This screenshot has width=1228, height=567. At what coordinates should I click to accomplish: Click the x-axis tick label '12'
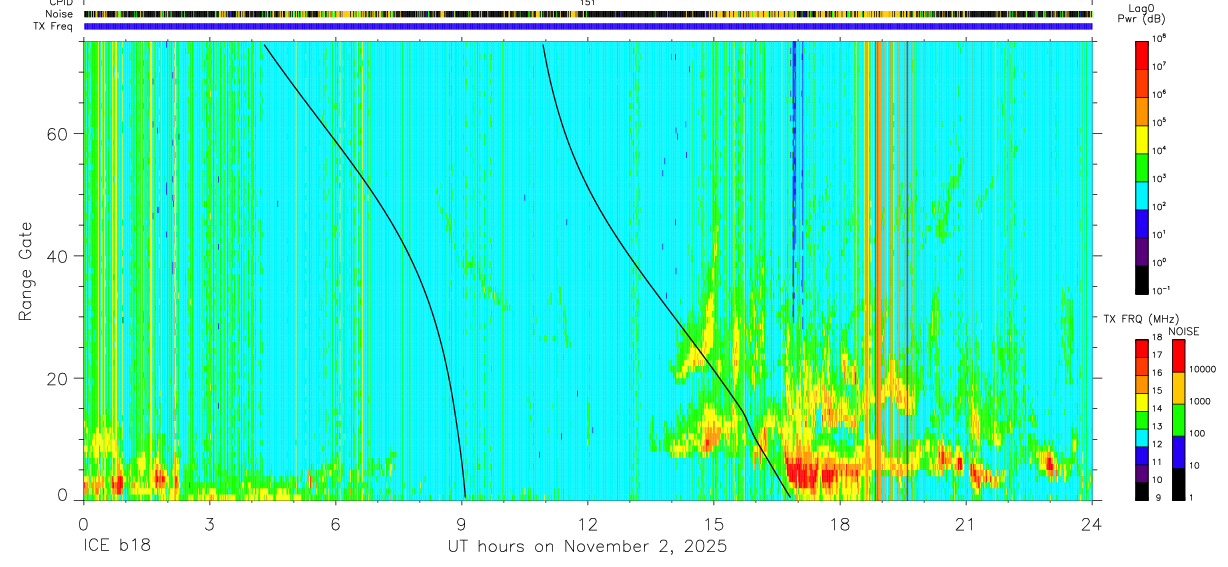[588, 524]
